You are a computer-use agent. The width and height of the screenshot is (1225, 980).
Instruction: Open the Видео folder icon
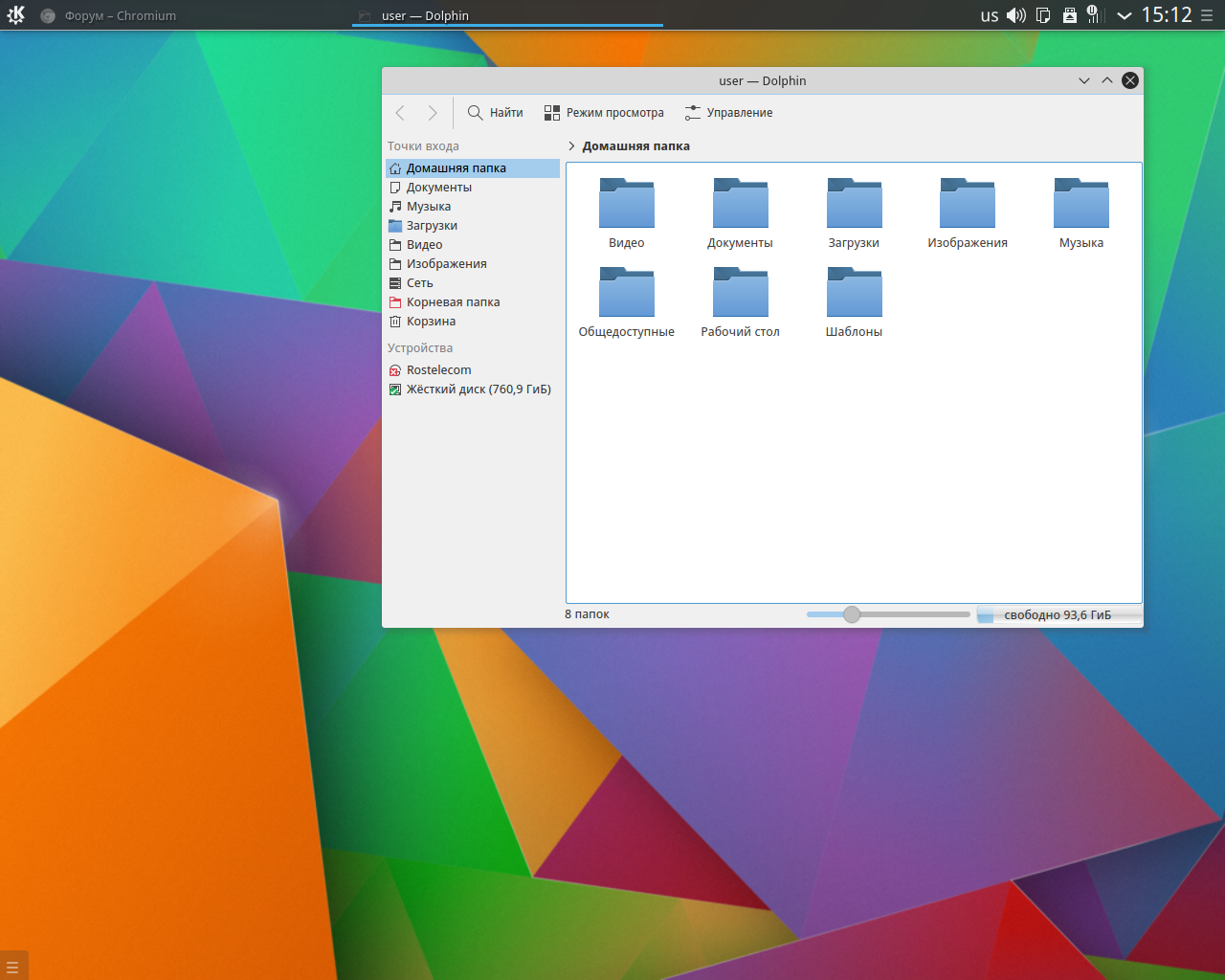[x=626, y=203]
